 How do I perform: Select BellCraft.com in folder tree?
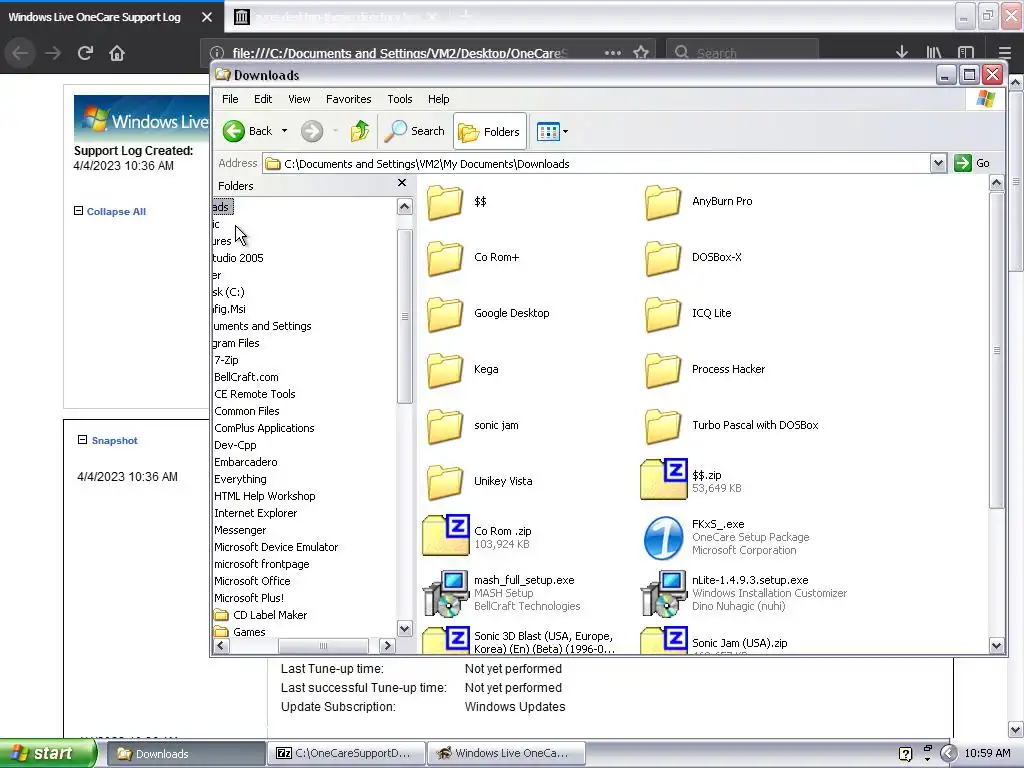coord(246,377)
